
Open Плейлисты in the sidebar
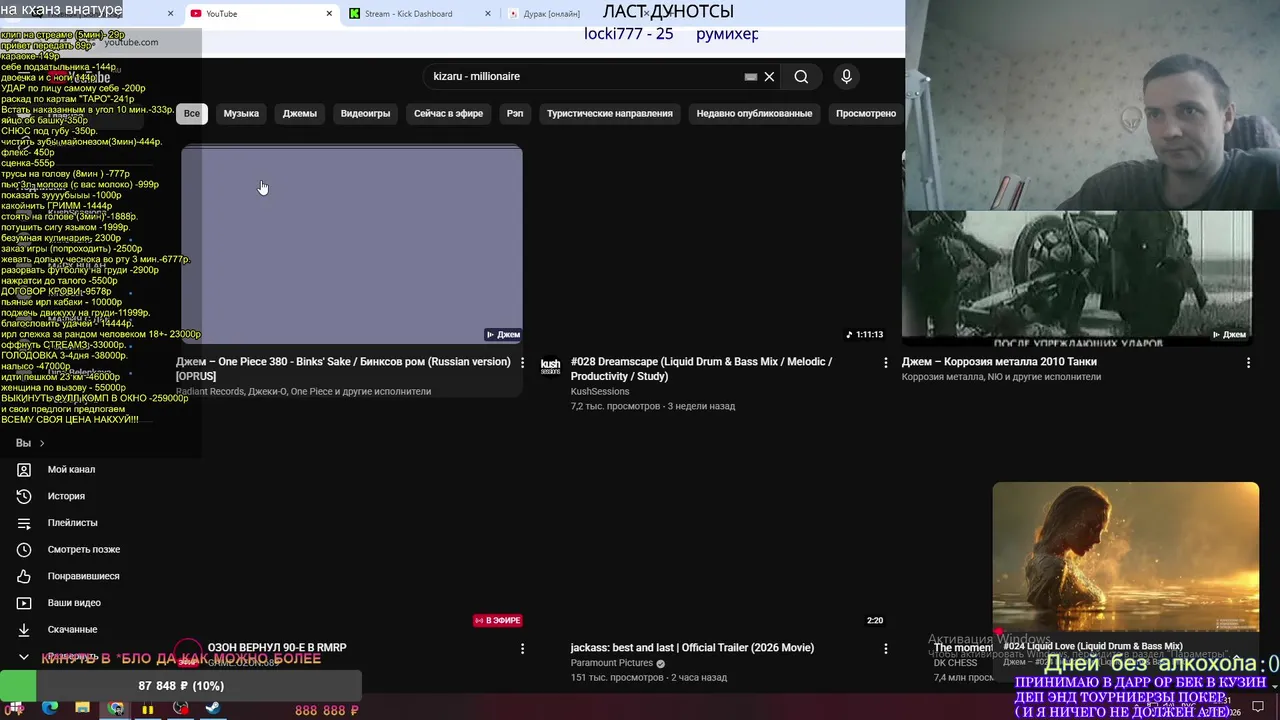tap(72, 523)
